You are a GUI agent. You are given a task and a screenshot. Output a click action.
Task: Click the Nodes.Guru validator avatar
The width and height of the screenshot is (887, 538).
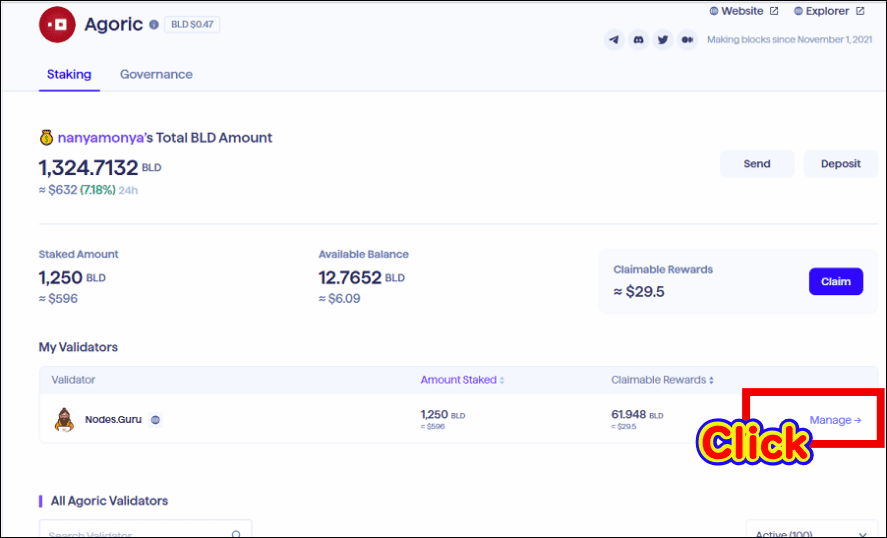pyautogui.click(x=64, y=419)
